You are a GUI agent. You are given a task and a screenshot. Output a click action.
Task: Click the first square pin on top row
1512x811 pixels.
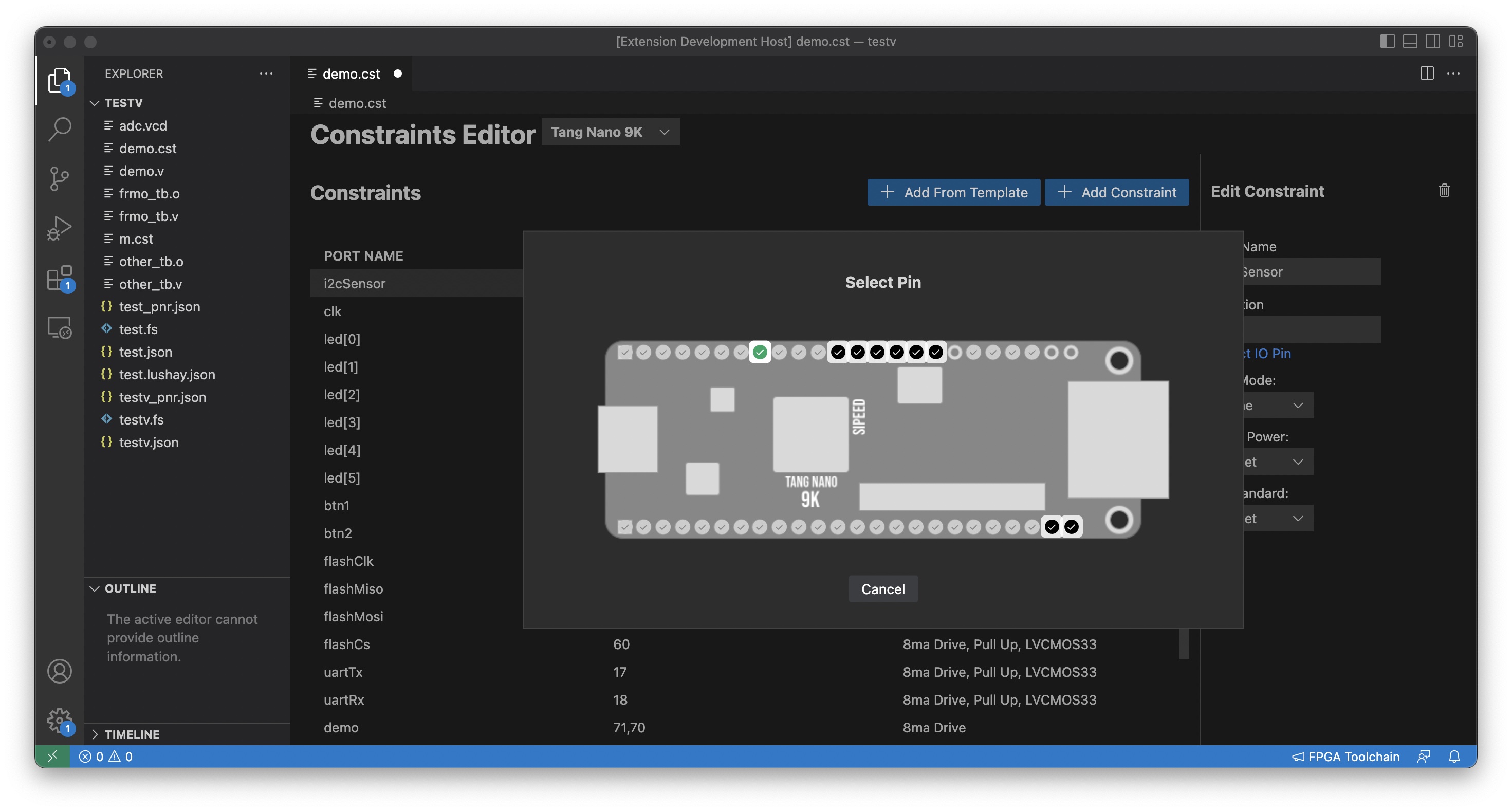[624, 352]
